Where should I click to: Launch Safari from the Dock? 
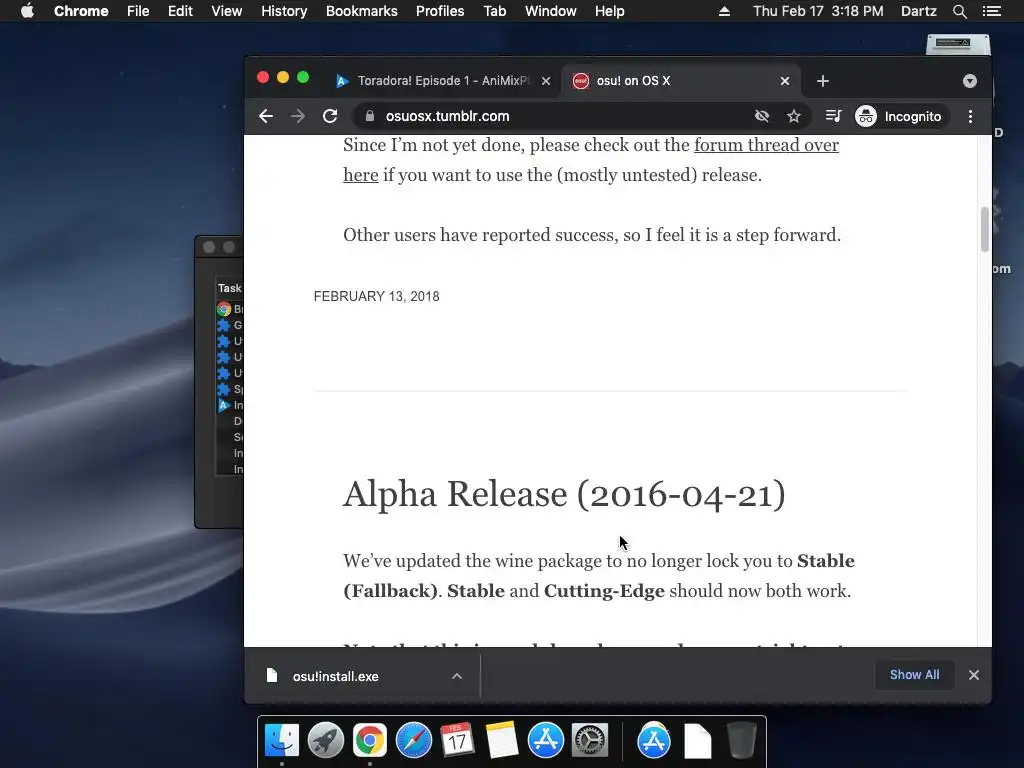tap(413, 741)
